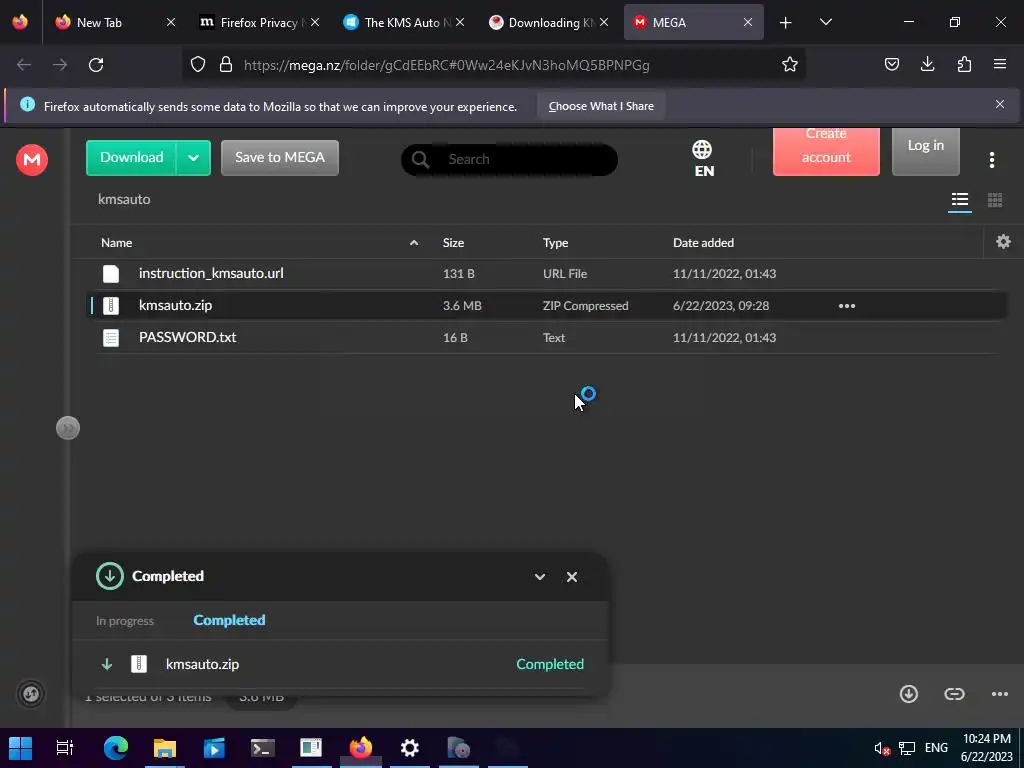Click Create account button
This screenshot has height=768, width=1024.
(826, 152)
